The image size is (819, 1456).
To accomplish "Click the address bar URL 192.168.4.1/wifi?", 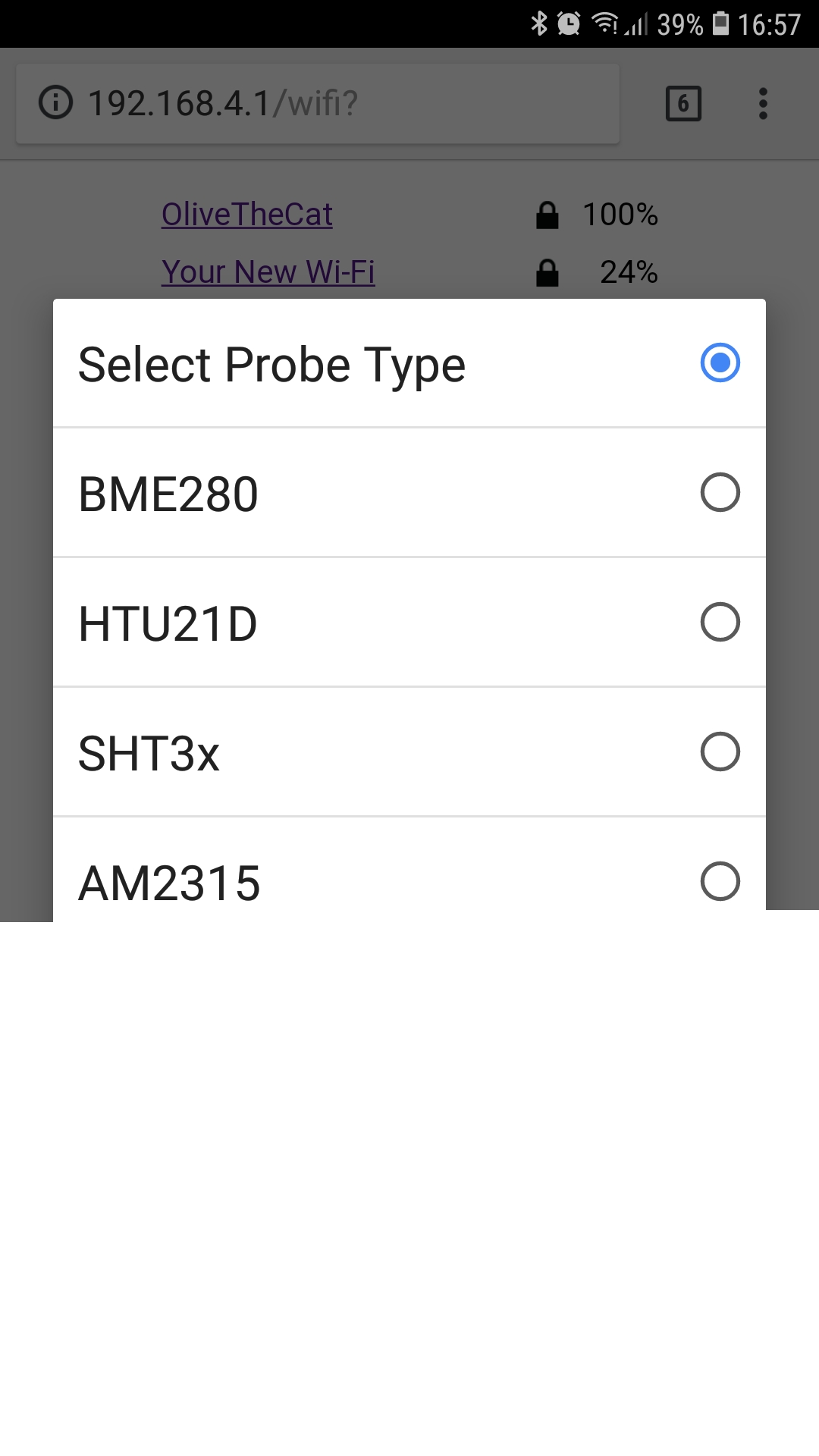I will pyautogui.click(x=223, y=103).
